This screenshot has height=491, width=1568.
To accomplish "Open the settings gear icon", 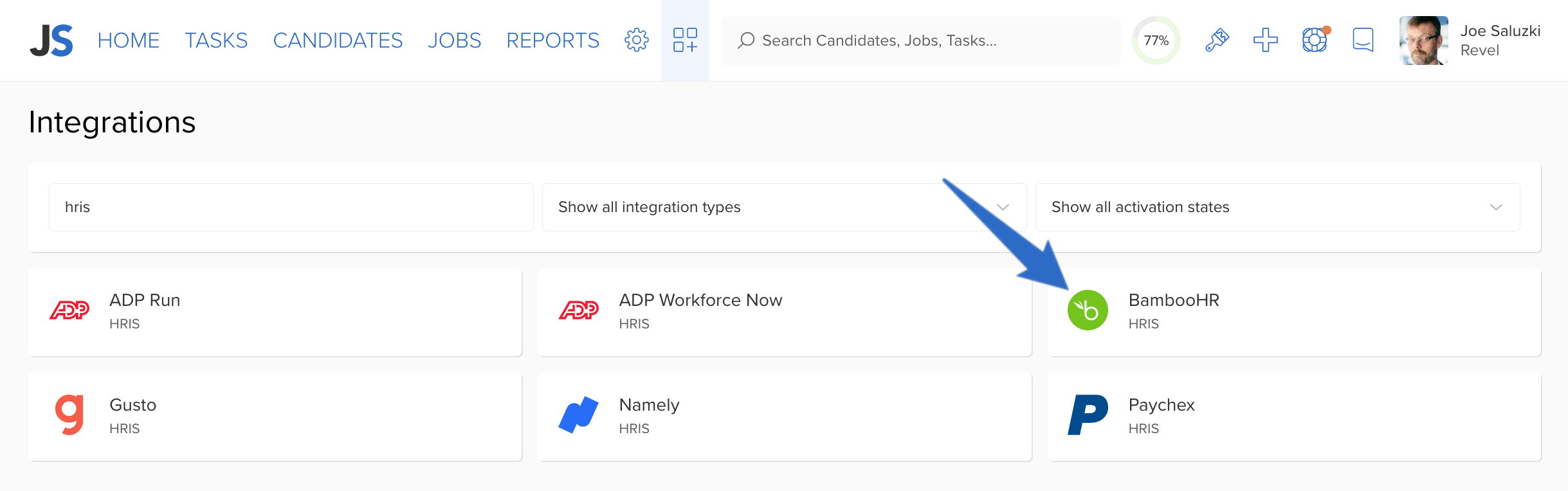I will pyautogui.click(x=637, y=40).
